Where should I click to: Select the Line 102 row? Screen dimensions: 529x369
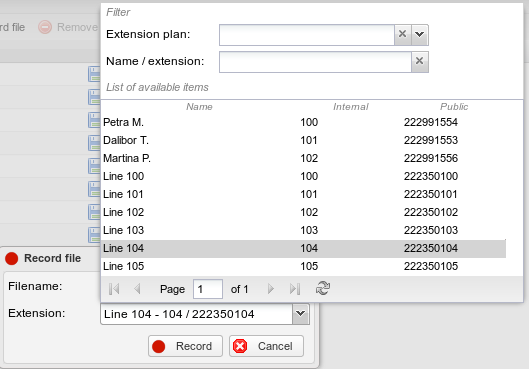tap(303, 212)
